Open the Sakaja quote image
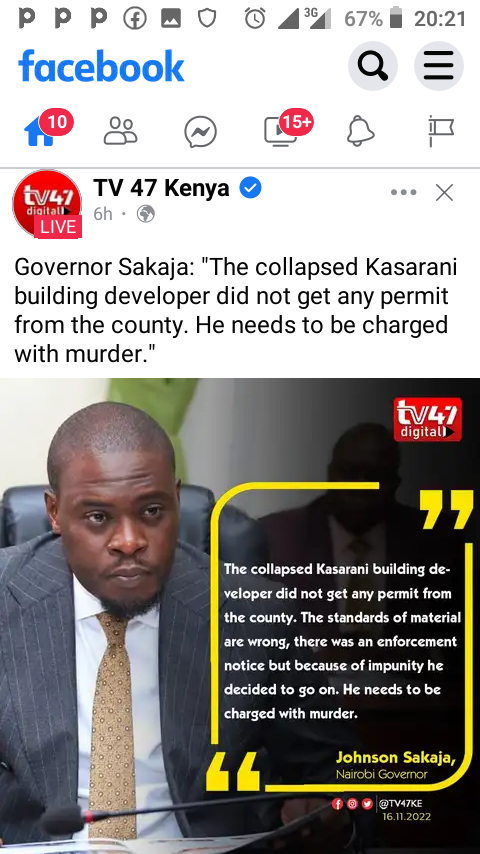Image resolution: width=480 pixels, height=854 pixels. click(240, 616)
